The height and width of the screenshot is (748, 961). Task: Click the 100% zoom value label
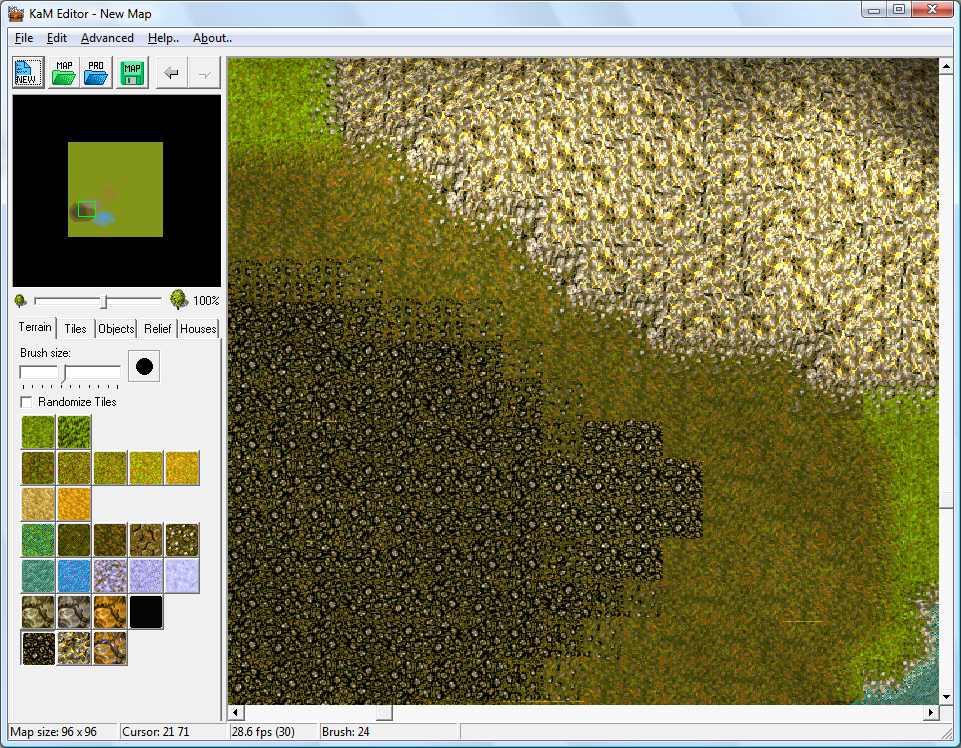[x=206, y=301]
